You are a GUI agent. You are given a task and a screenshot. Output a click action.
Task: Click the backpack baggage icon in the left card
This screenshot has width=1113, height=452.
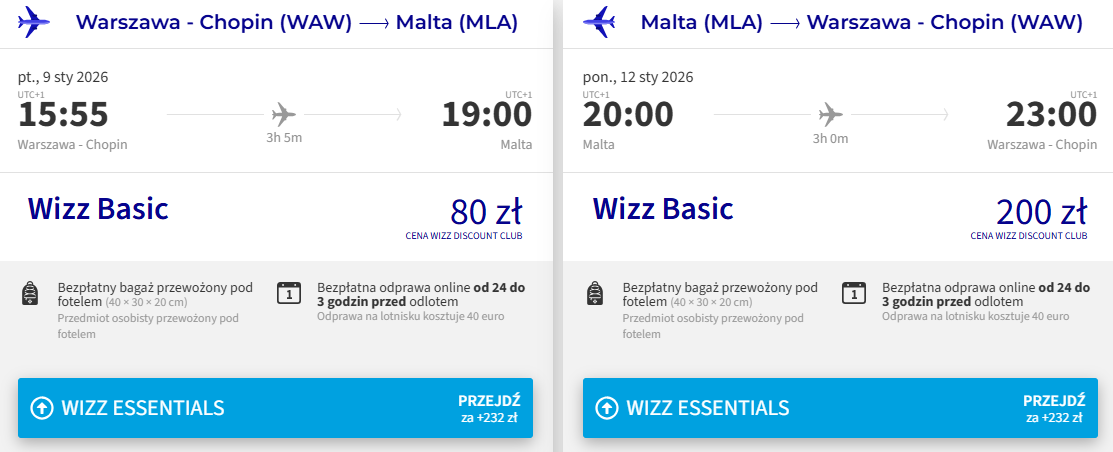point(30,294)
